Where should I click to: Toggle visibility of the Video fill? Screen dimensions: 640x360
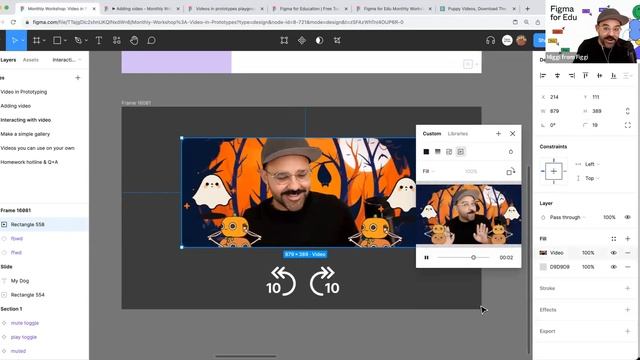613,253
